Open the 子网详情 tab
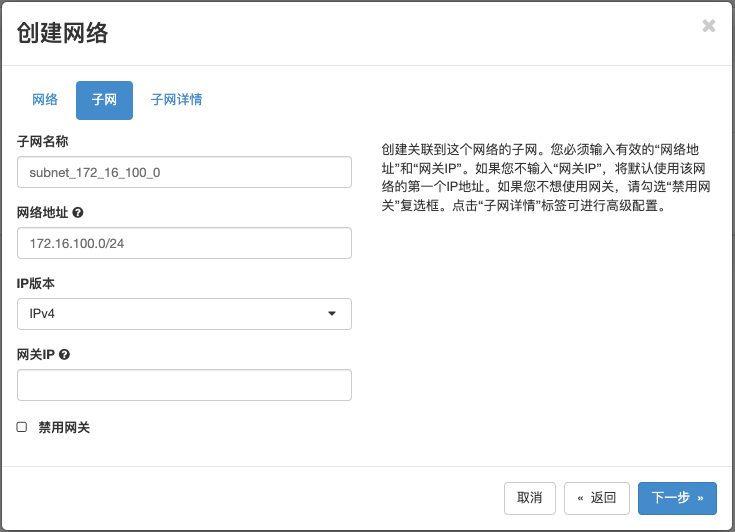 click(176, 100)
